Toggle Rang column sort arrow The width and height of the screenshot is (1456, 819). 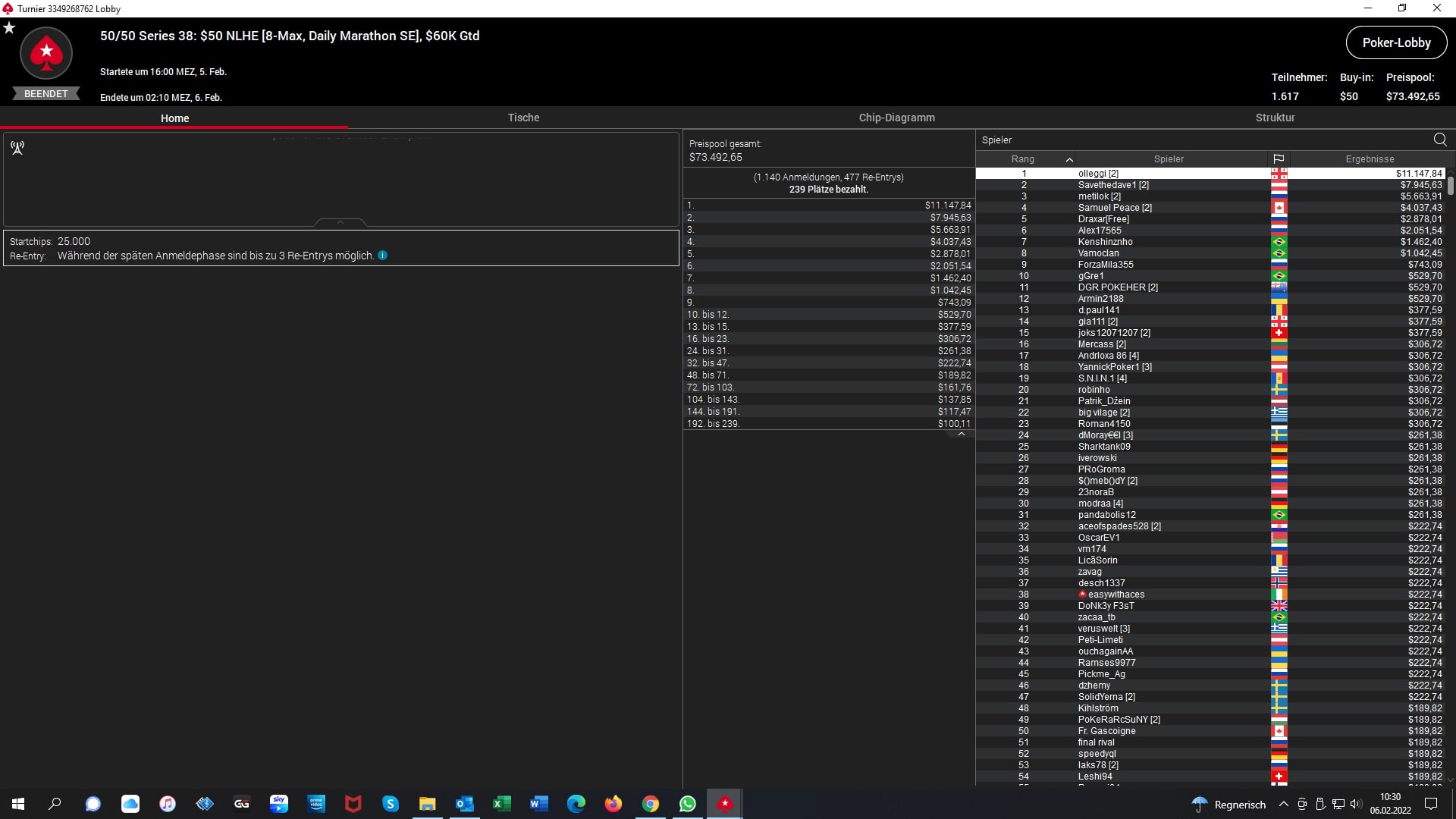[x=1069, y=159]
